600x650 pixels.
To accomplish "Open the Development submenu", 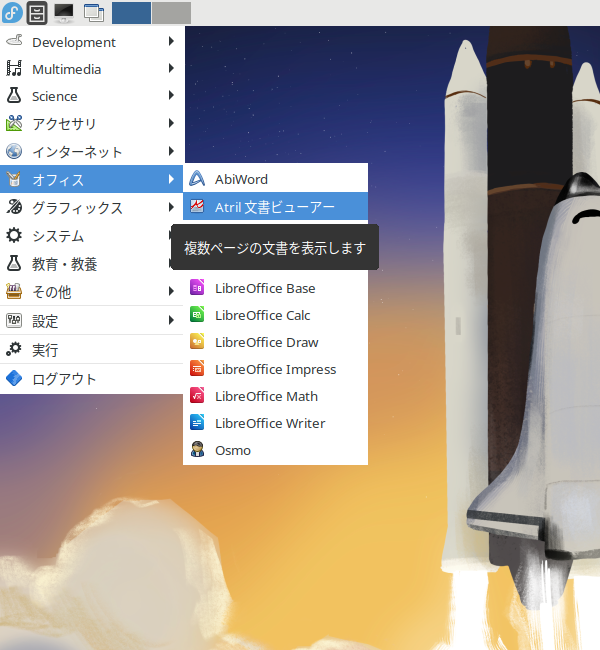I will click(91, 42).
